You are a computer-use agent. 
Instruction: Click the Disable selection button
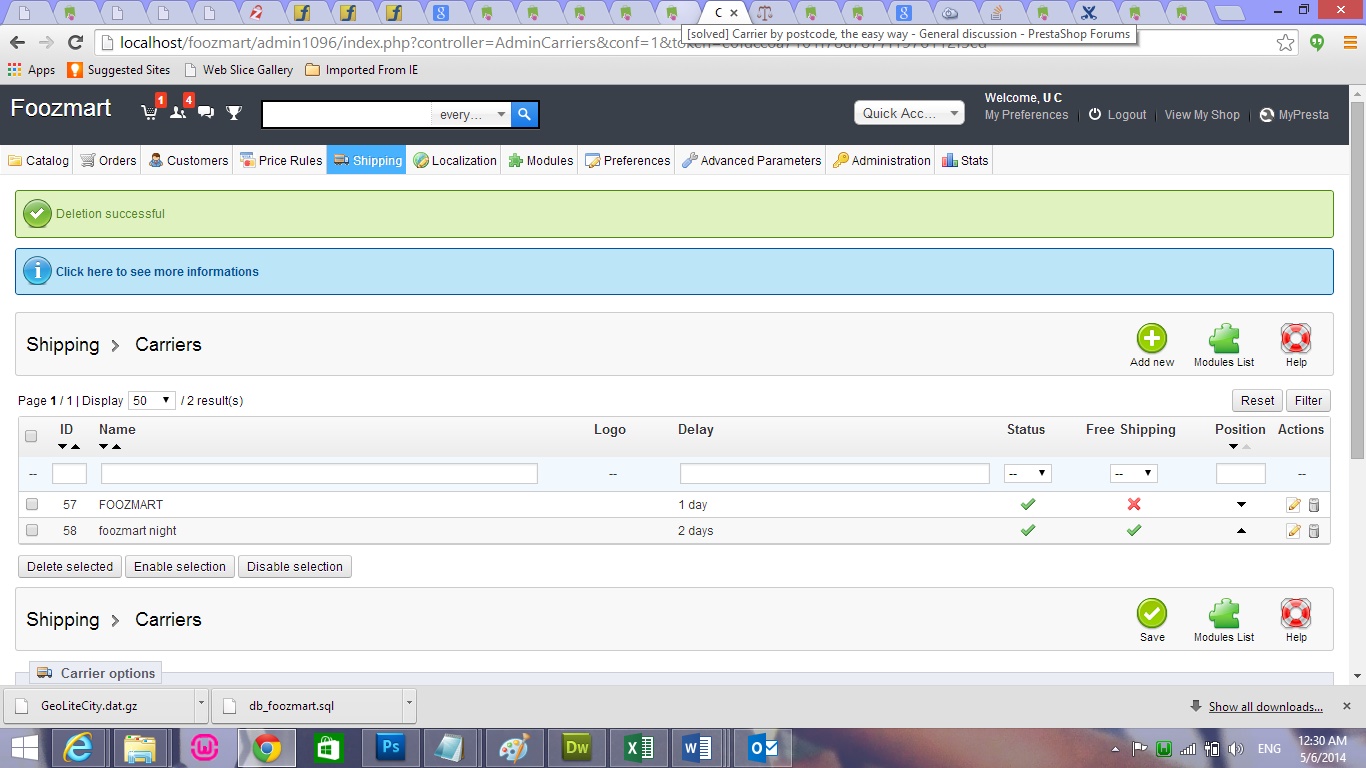pos(295,566)
